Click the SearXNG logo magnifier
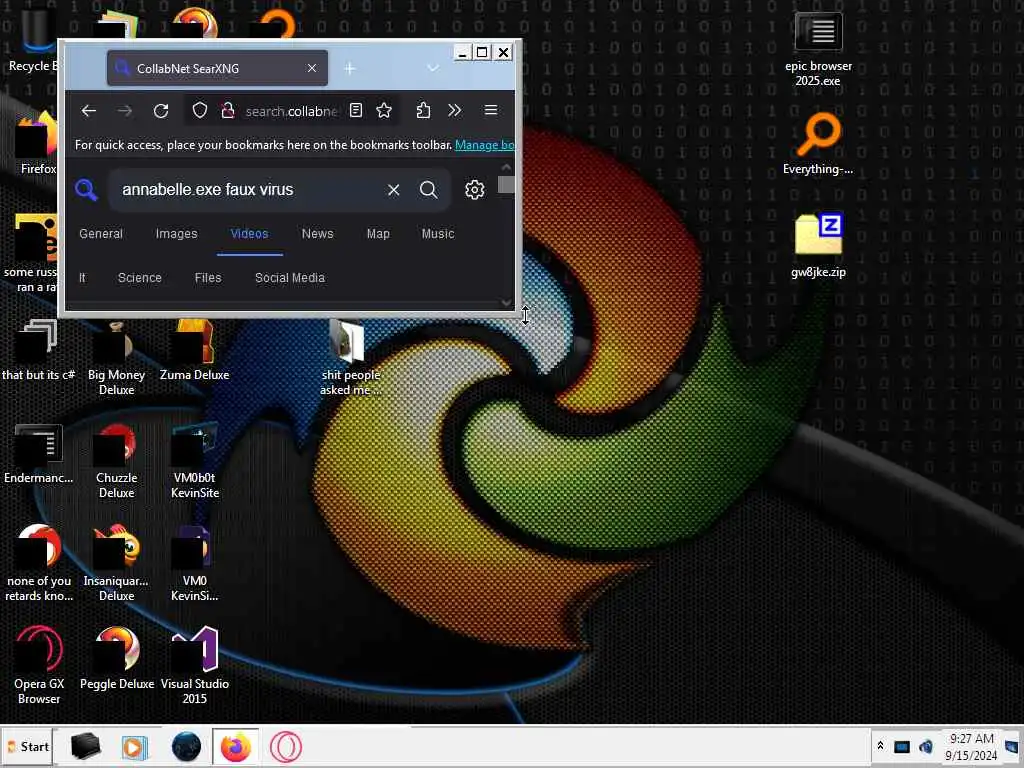Image resolution: width=1024 pixels, height=768 pixels. pos(86,189)
